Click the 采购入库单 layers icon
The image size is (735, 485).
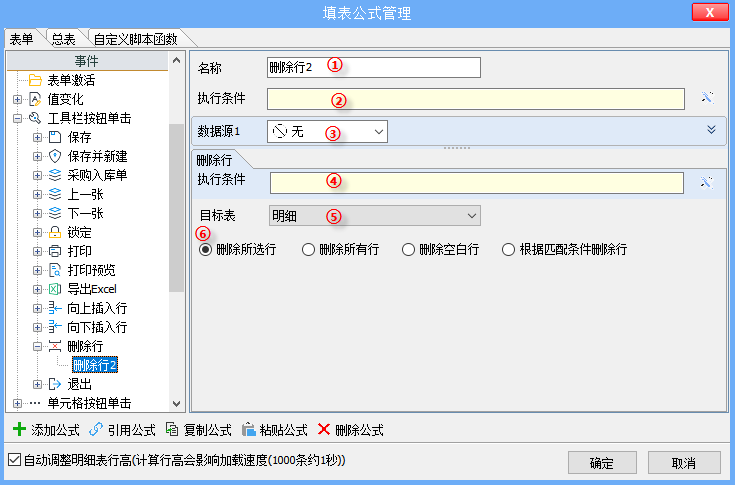tap(55, 175)
